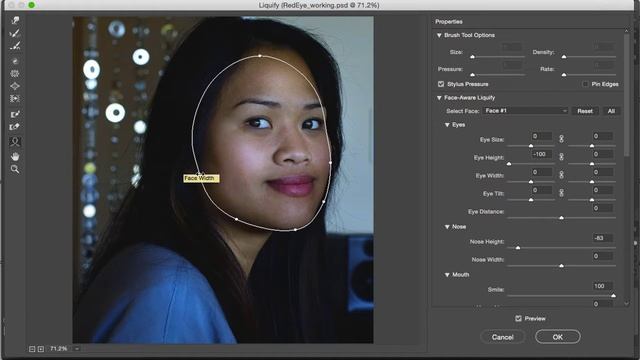
Task: Click the Cancel button
Action: pyautogui.click(x=502, y=337)
